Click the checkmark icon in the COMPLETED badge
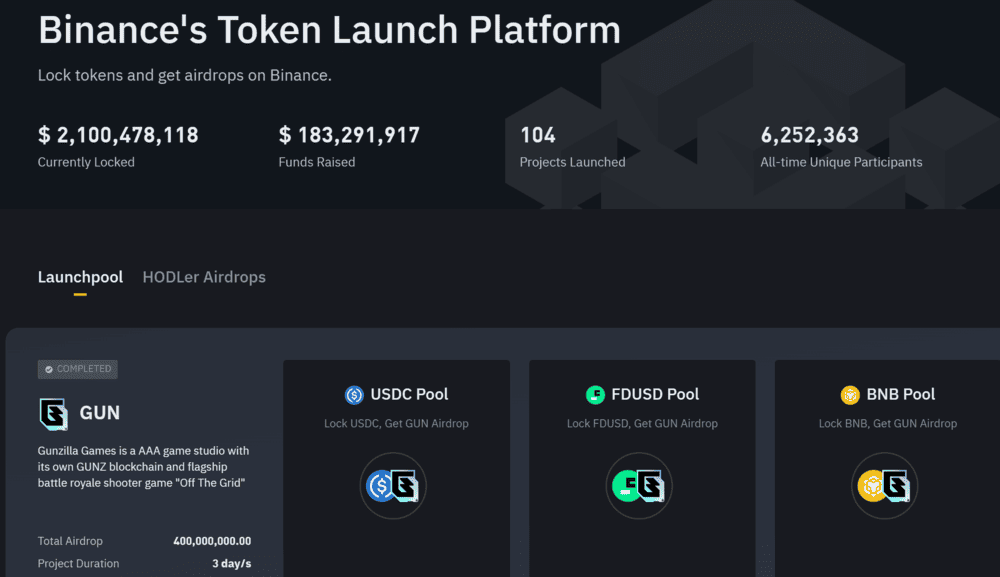The height and width of the screenshot is (577, 1000). coord(48,369)
